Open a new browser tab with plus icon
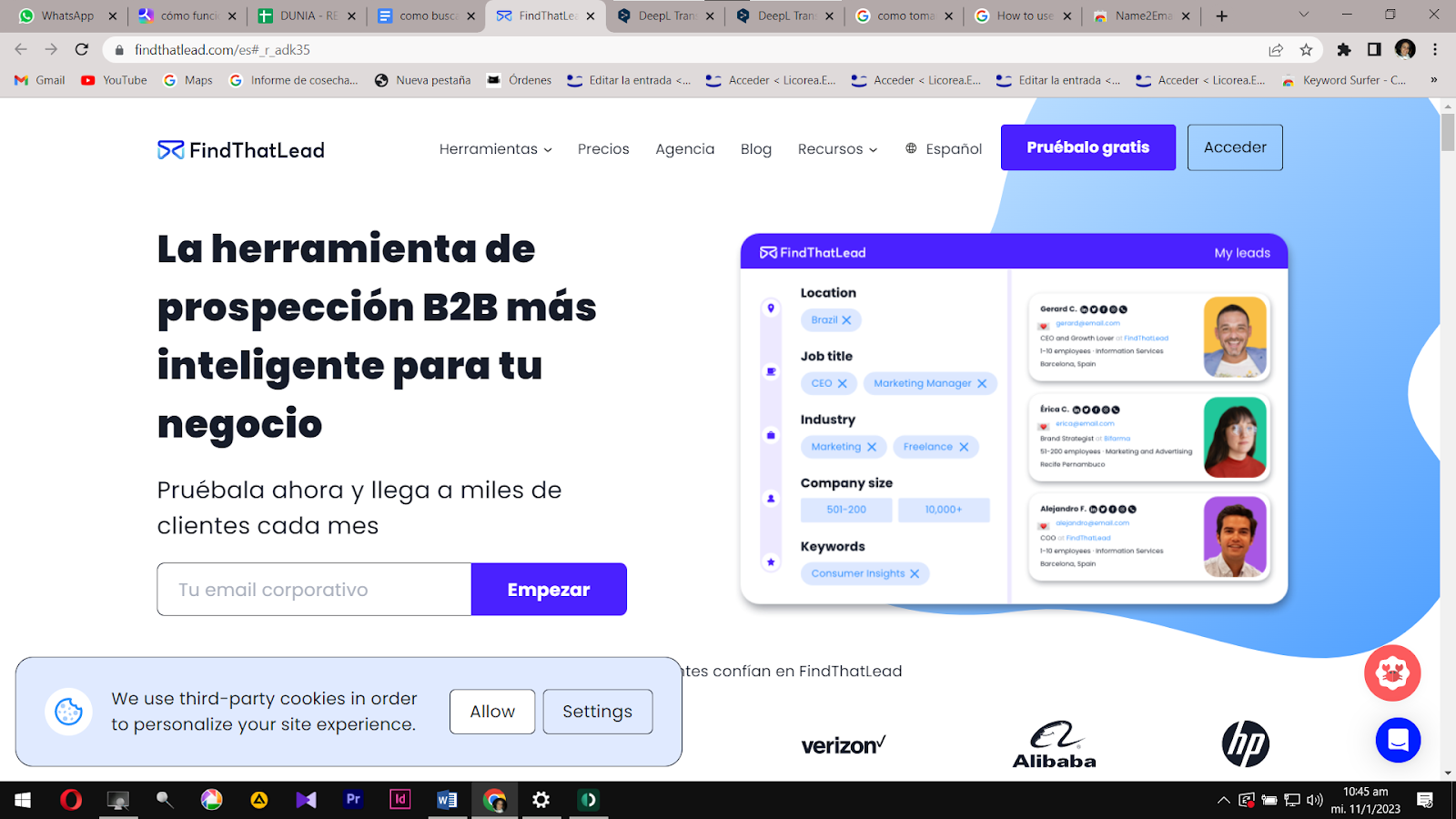Screen dimensions: 1456x819 point(1221,15)
